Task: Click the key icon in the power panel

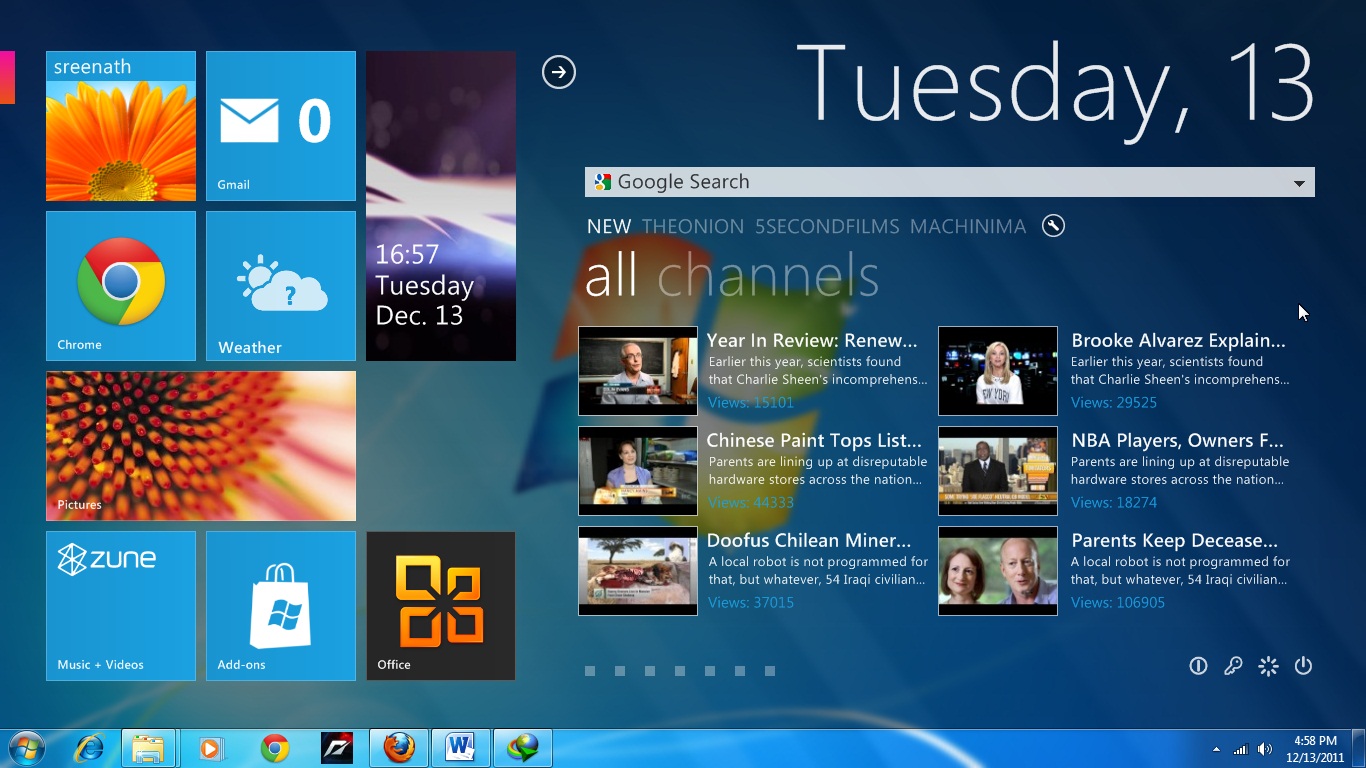Action: point(1233,666)
